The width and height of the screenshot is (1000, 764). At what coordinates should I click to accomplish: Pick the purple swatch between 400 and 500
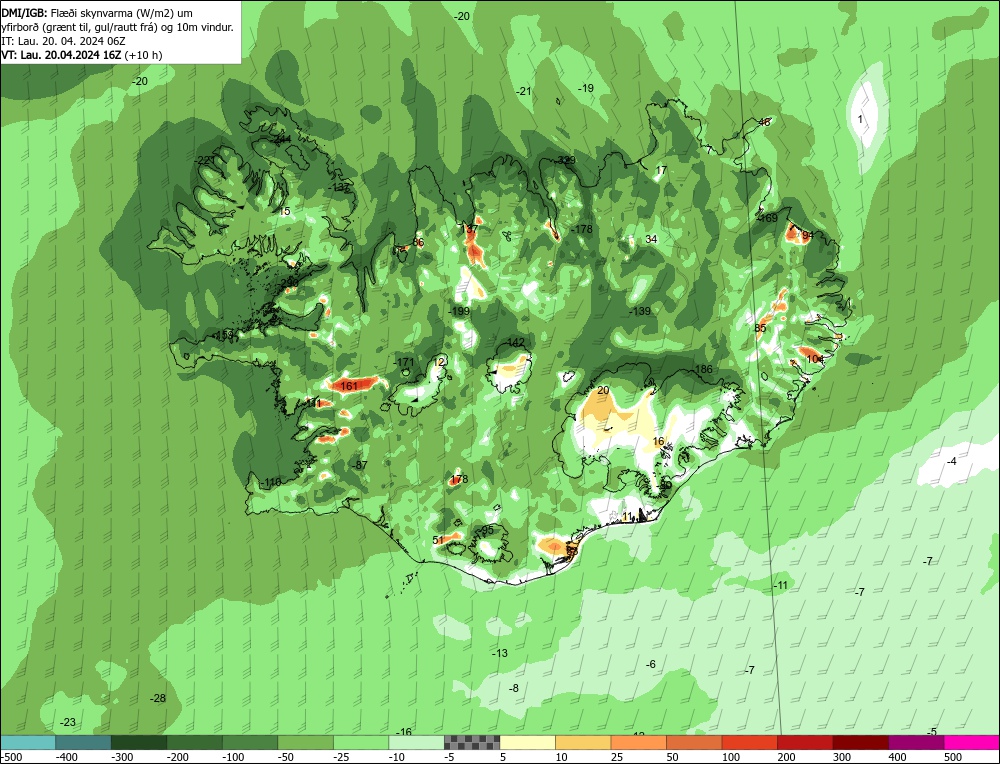tap(916, 742)
